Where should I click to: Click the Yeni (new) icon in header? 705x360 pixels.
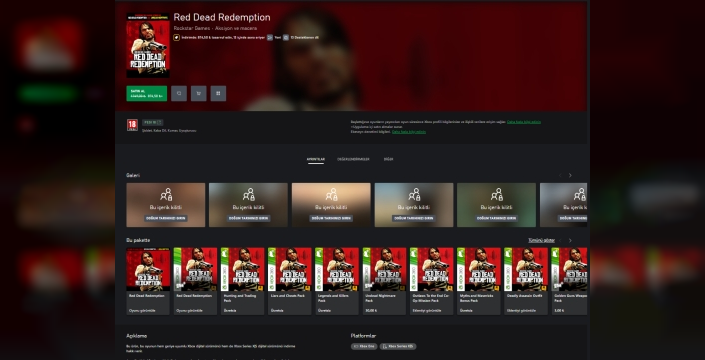click(270, 37)
